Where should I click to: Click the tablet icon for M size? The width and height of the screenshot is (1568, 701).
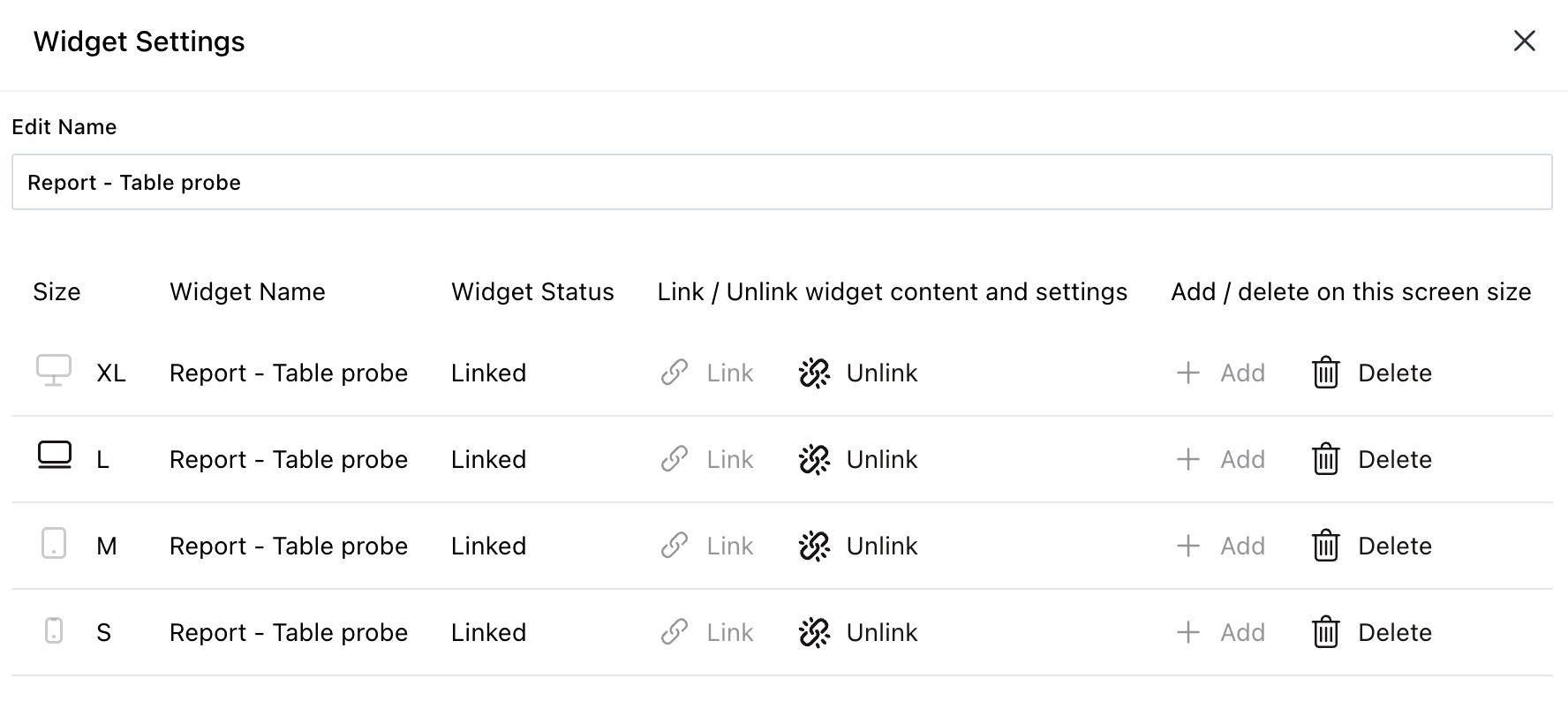(x=54, y=544)
